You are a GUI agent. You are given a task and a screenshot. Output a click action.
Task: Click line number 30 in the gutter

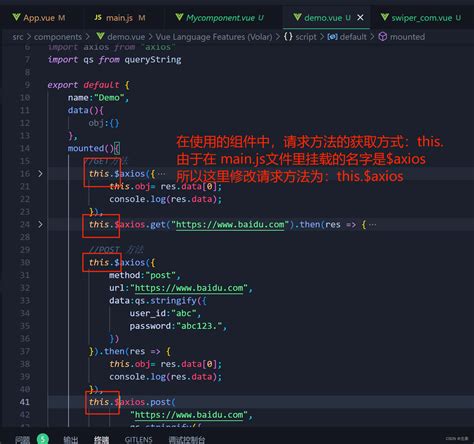pyautogui.click(x=25, y=263)
